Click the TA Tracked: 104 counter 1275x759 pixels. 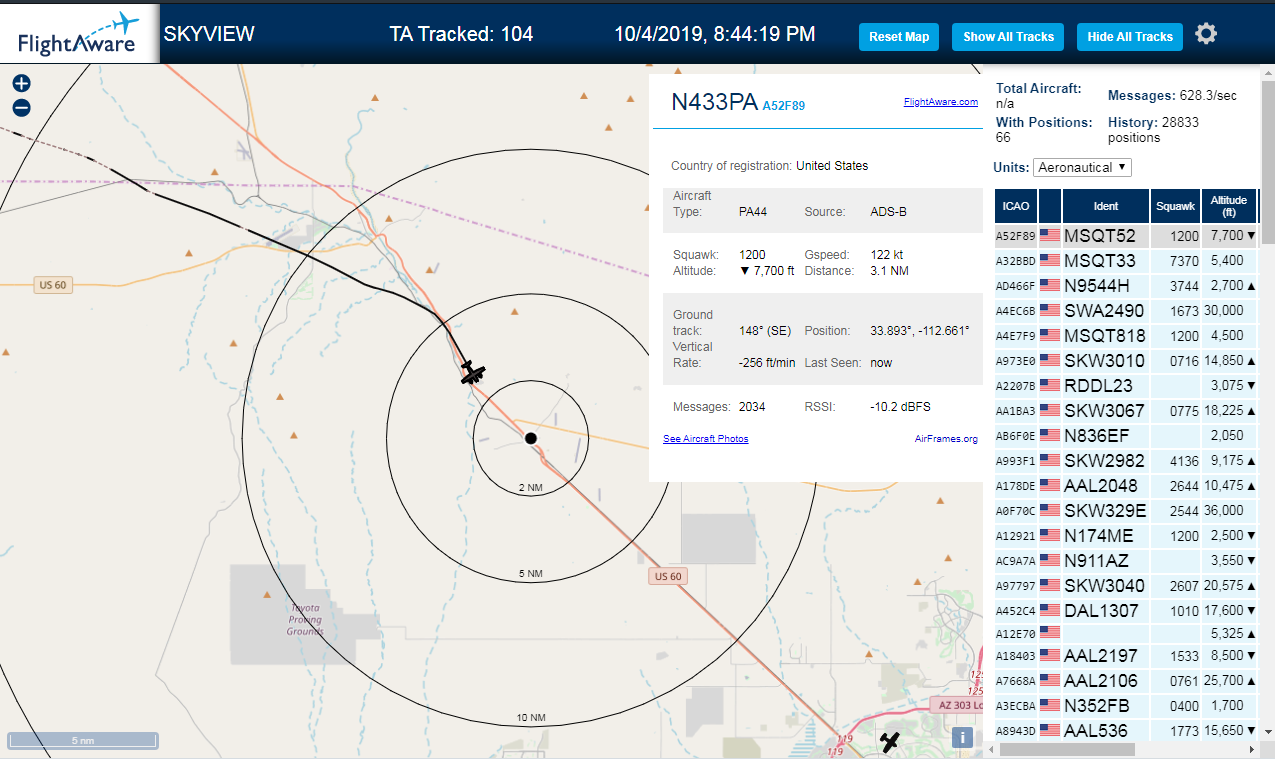coord(461,34)
